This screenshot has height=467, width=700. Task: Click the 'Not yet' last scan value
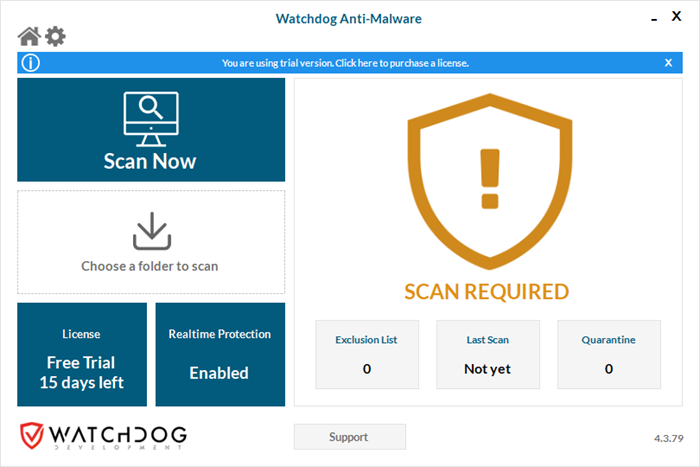click(x=488, y=369)
